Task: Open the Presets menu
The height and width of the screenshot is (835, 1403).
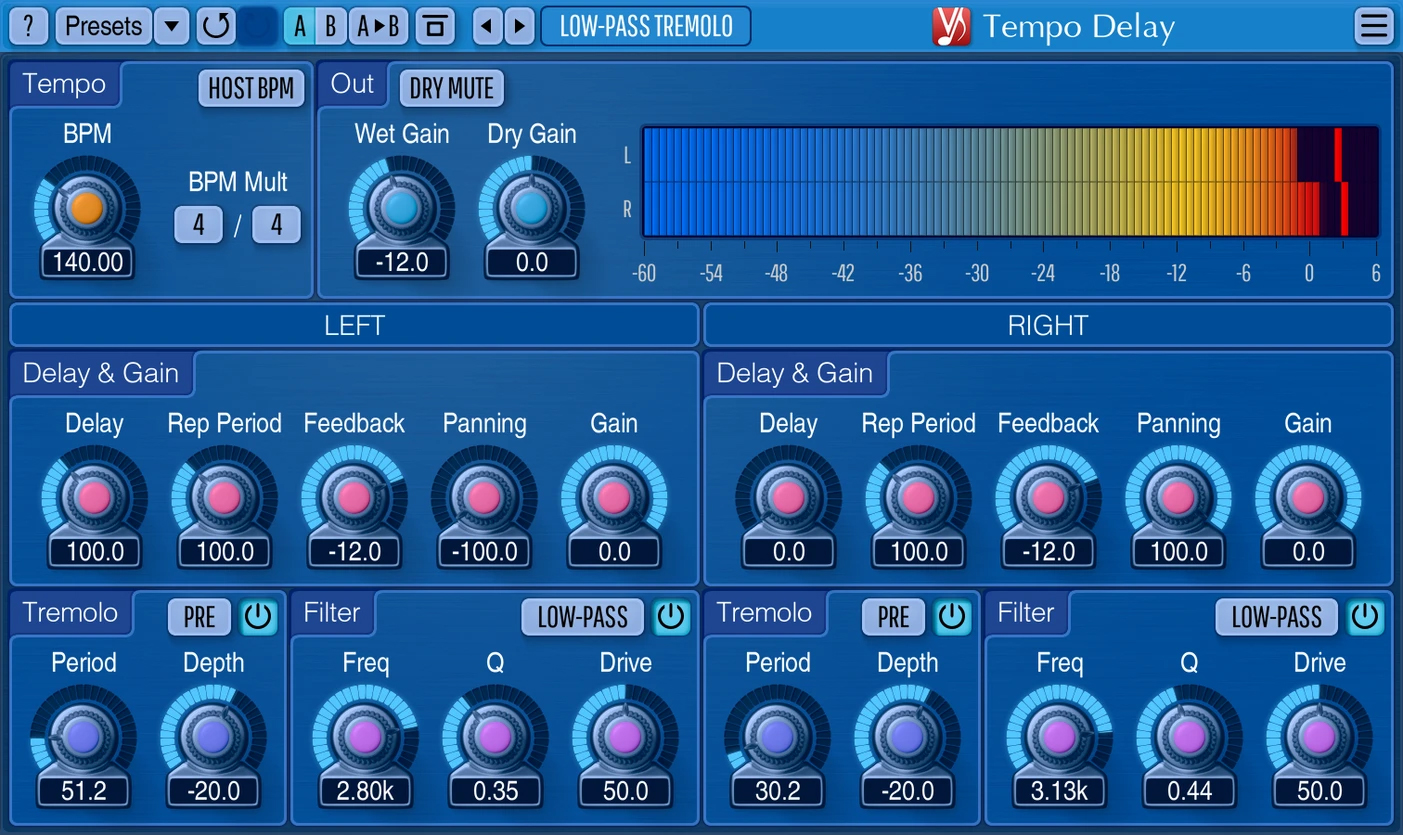Action: point(103,26)
